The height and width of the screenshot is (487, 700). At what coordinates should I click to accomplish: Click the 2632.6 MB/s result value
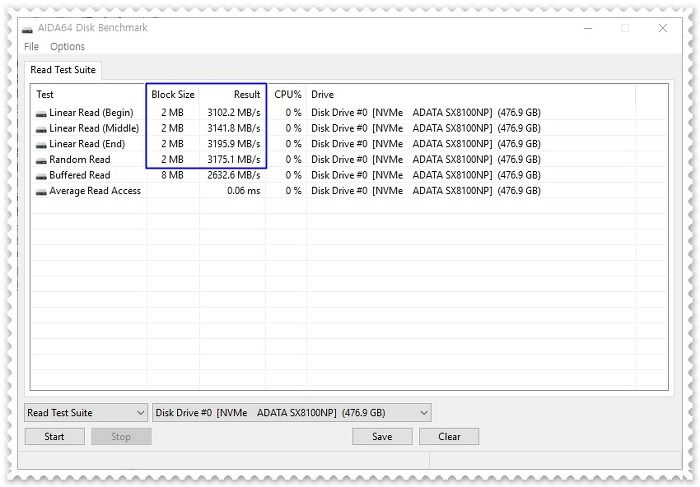tap(233, 175)
